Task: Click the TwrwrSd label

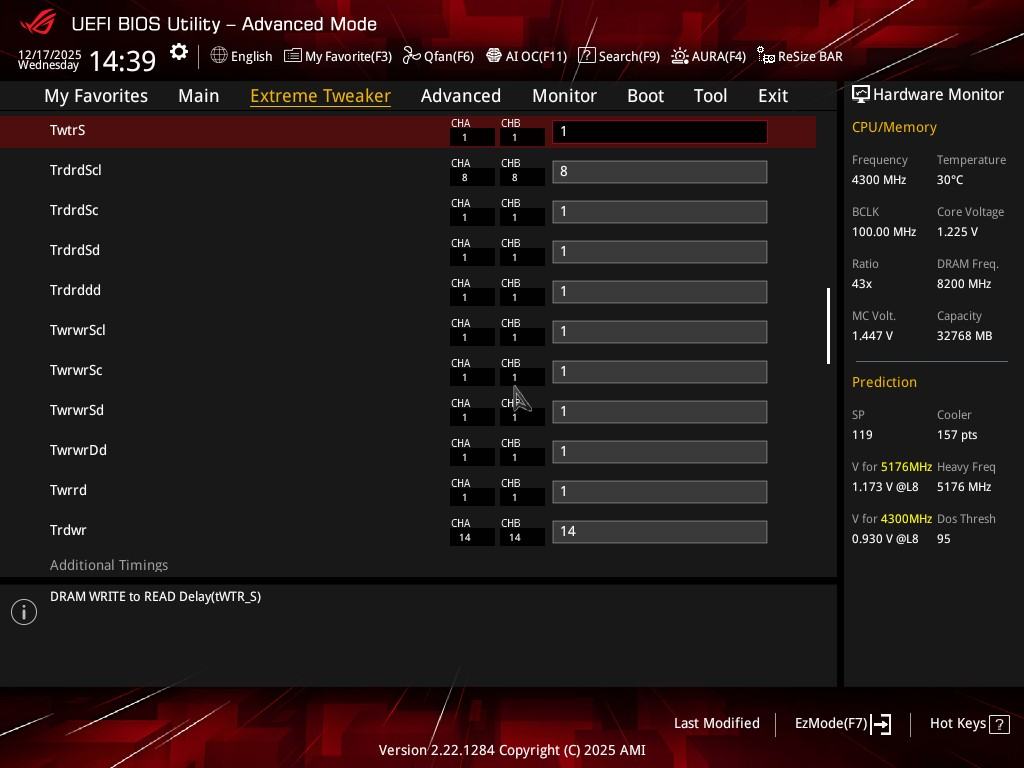Action: tap(76, 410)
